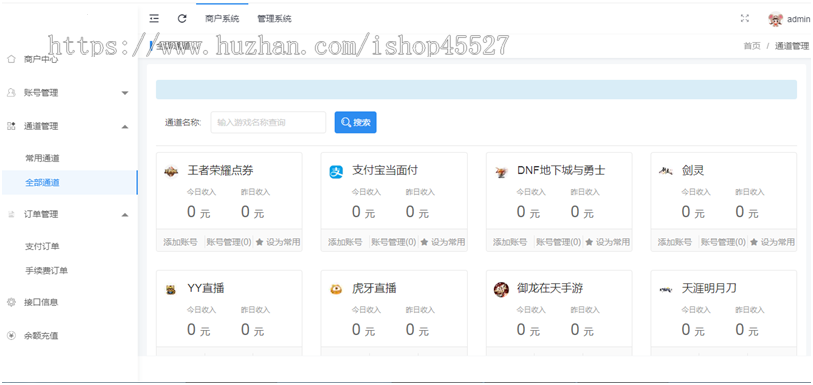Click the DNF地下城与勇士 game logo
Screen dimensions: 813x385
[x=501, y=172]
